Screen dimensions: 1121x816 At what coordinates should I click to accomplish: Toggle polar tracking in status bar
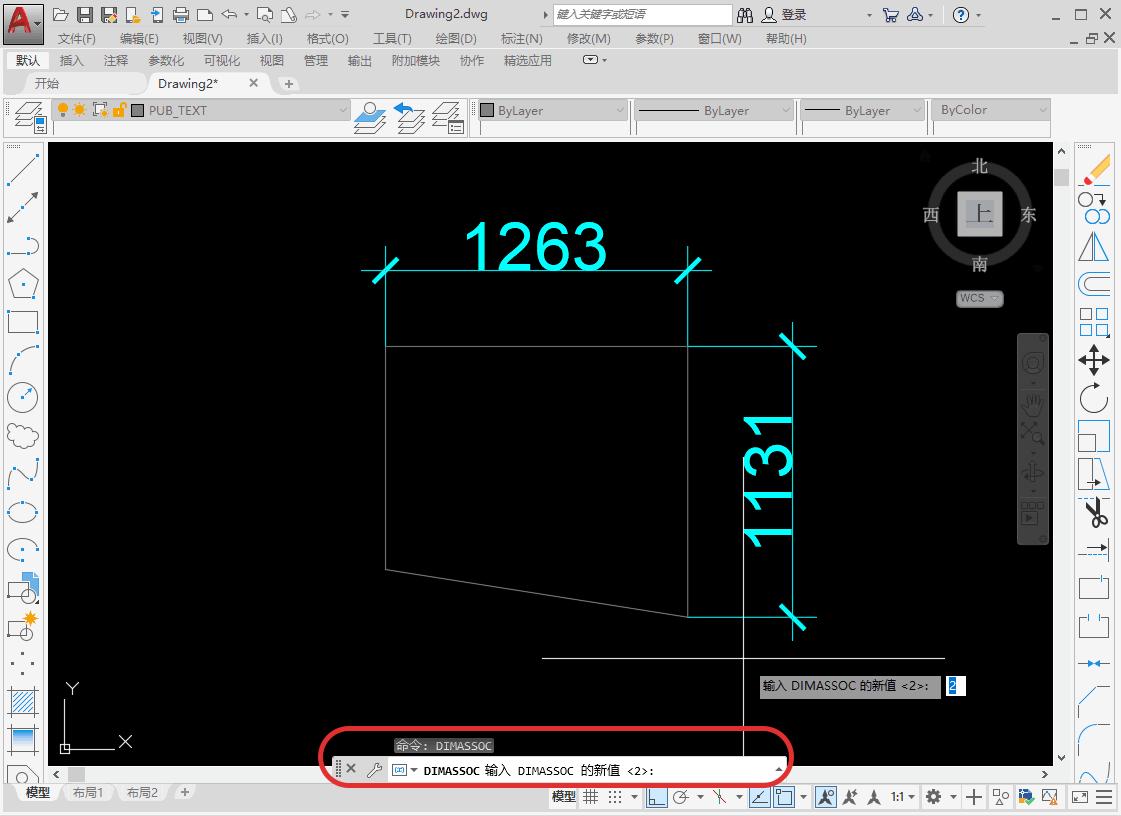pos(681,797)
